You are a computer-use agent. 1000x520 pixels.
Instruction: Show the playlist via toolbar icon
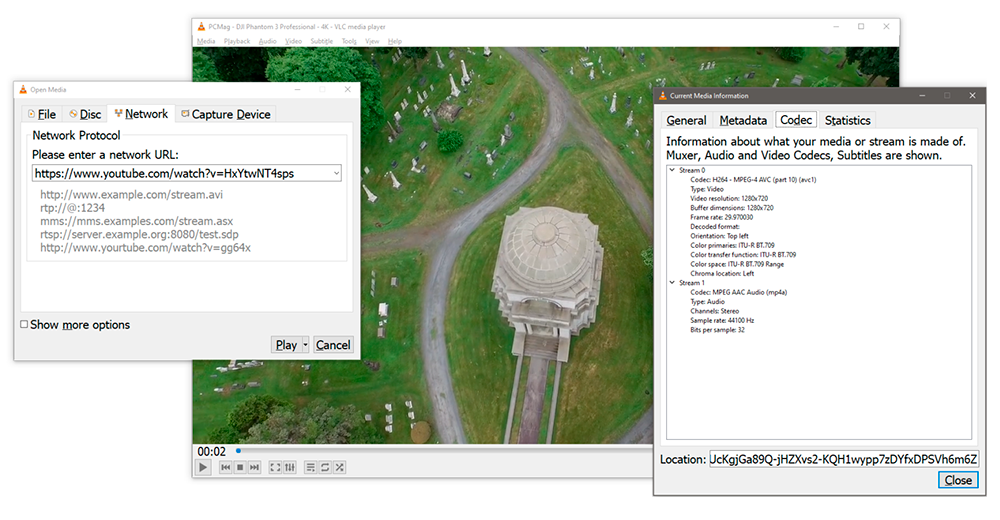[310, 468]
